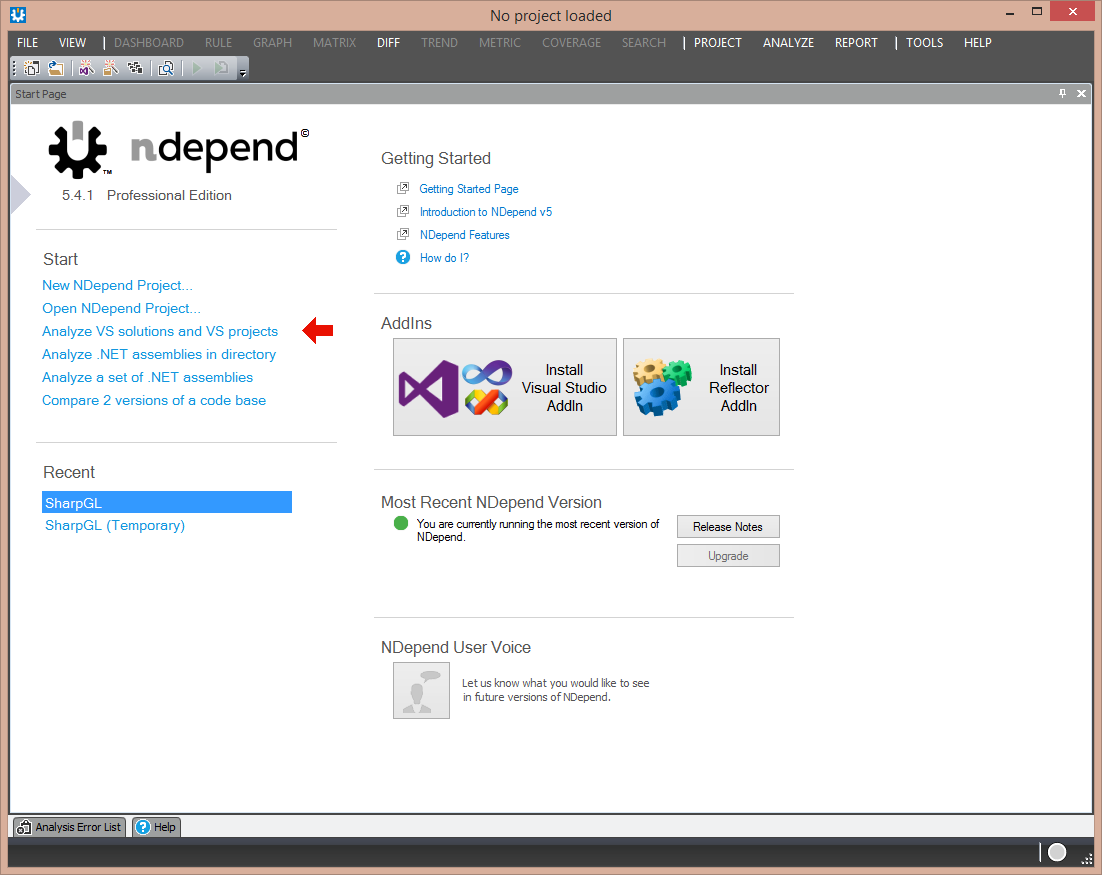Click New NDepend Project link

[x=117, y=285]
